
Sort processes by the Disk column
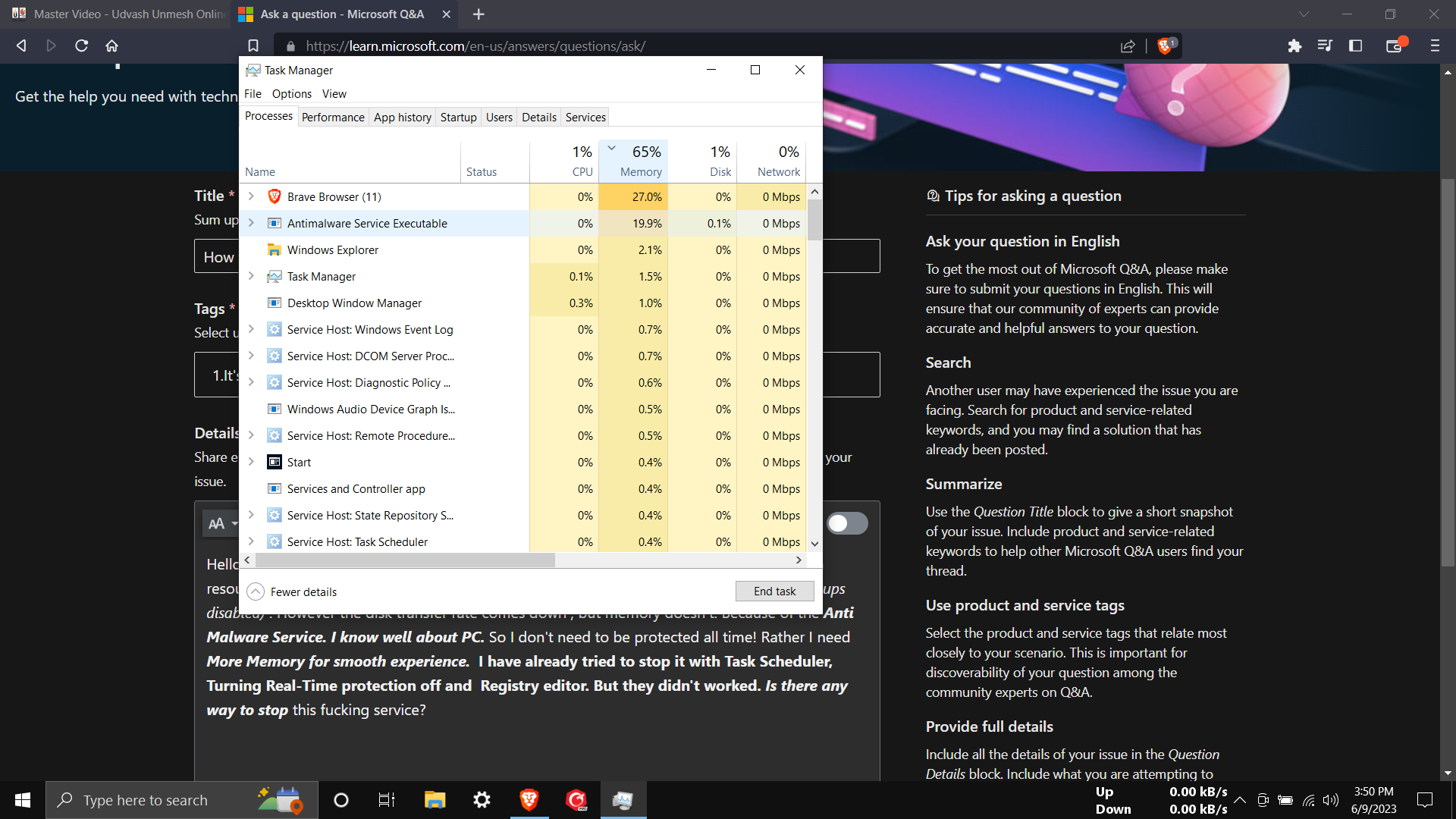[702, 162]
